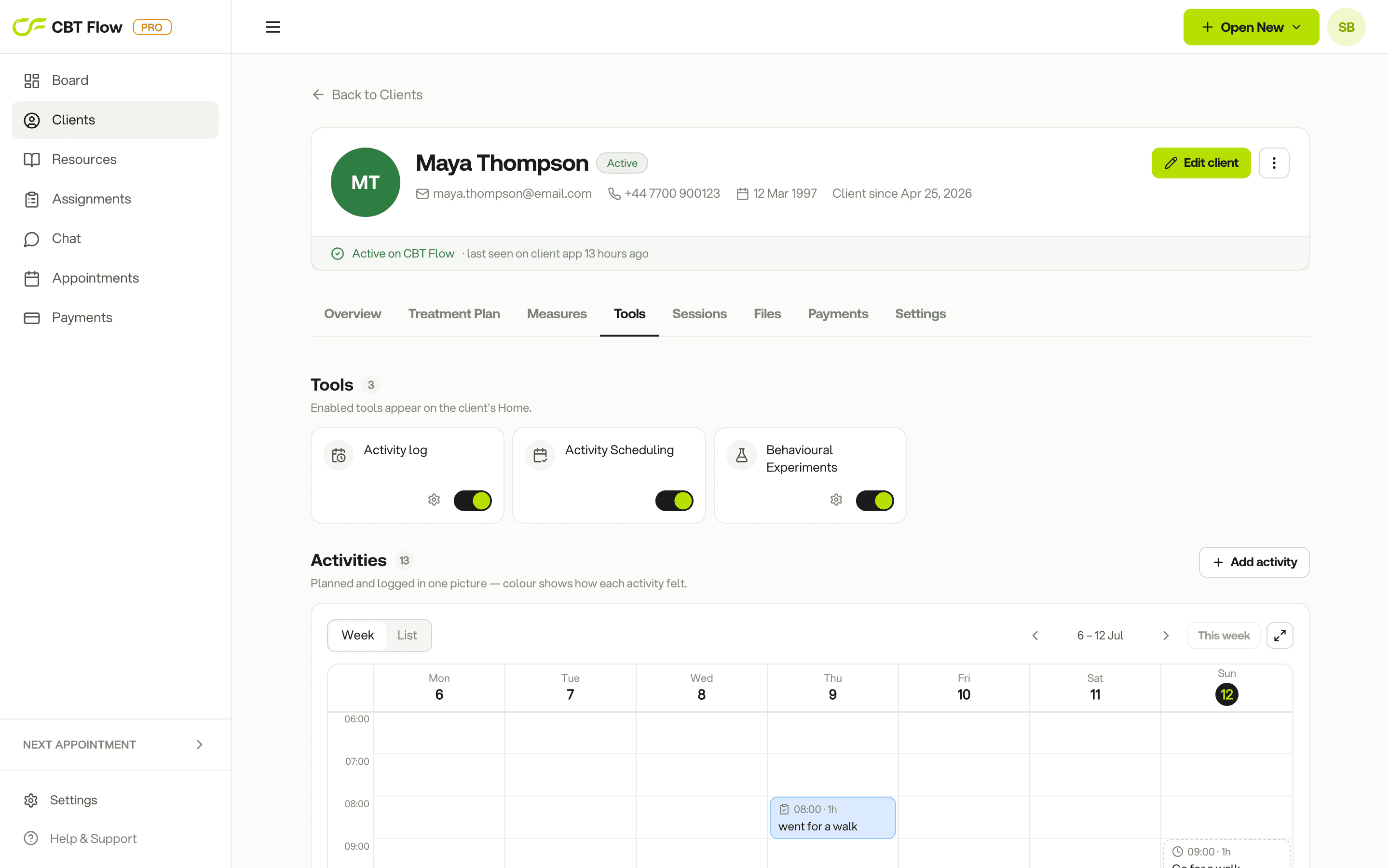Open the Sessions tab
Image resolution: width=1389 pixels, height=868 pixels.
[x=699, y=314]
